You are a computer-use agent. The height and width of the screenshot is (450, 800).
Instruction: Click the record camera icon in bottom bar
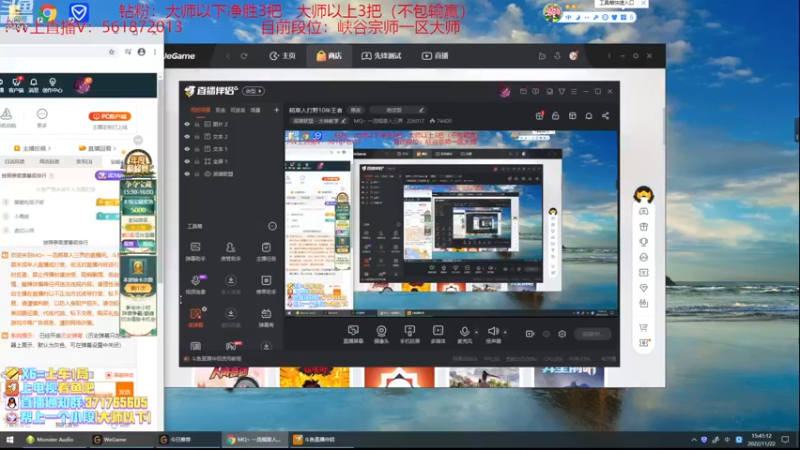(530, 334)
